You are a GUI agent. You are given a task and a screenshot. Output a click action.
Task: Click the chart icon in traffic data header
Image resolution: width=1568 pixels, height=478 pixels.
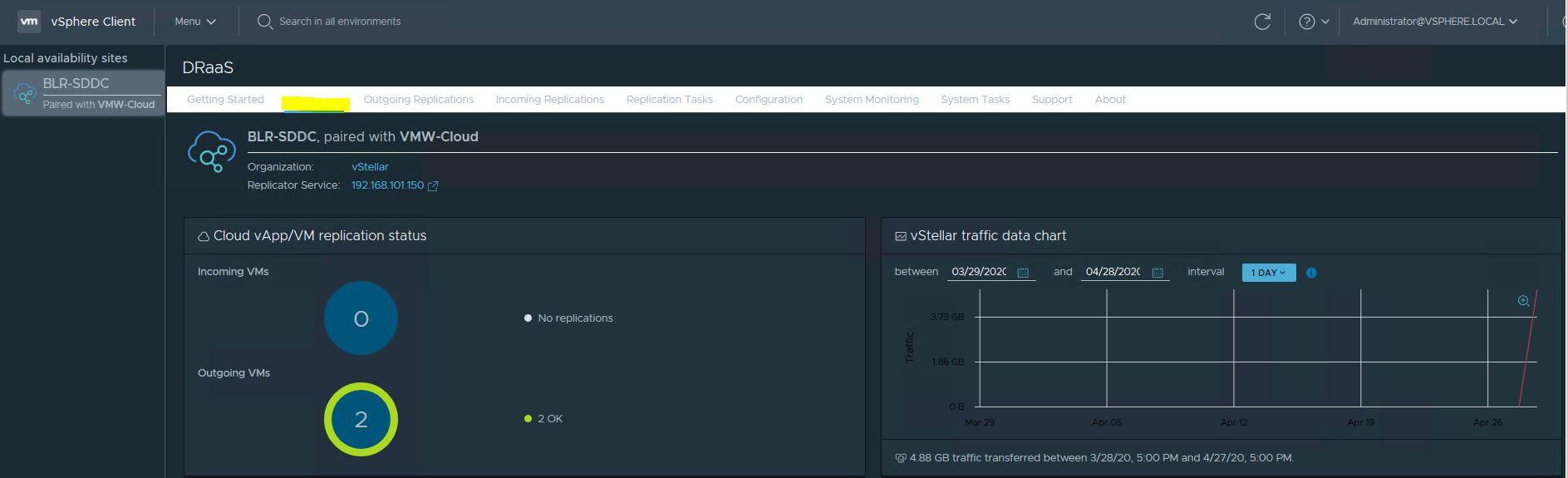click(900, 237)
